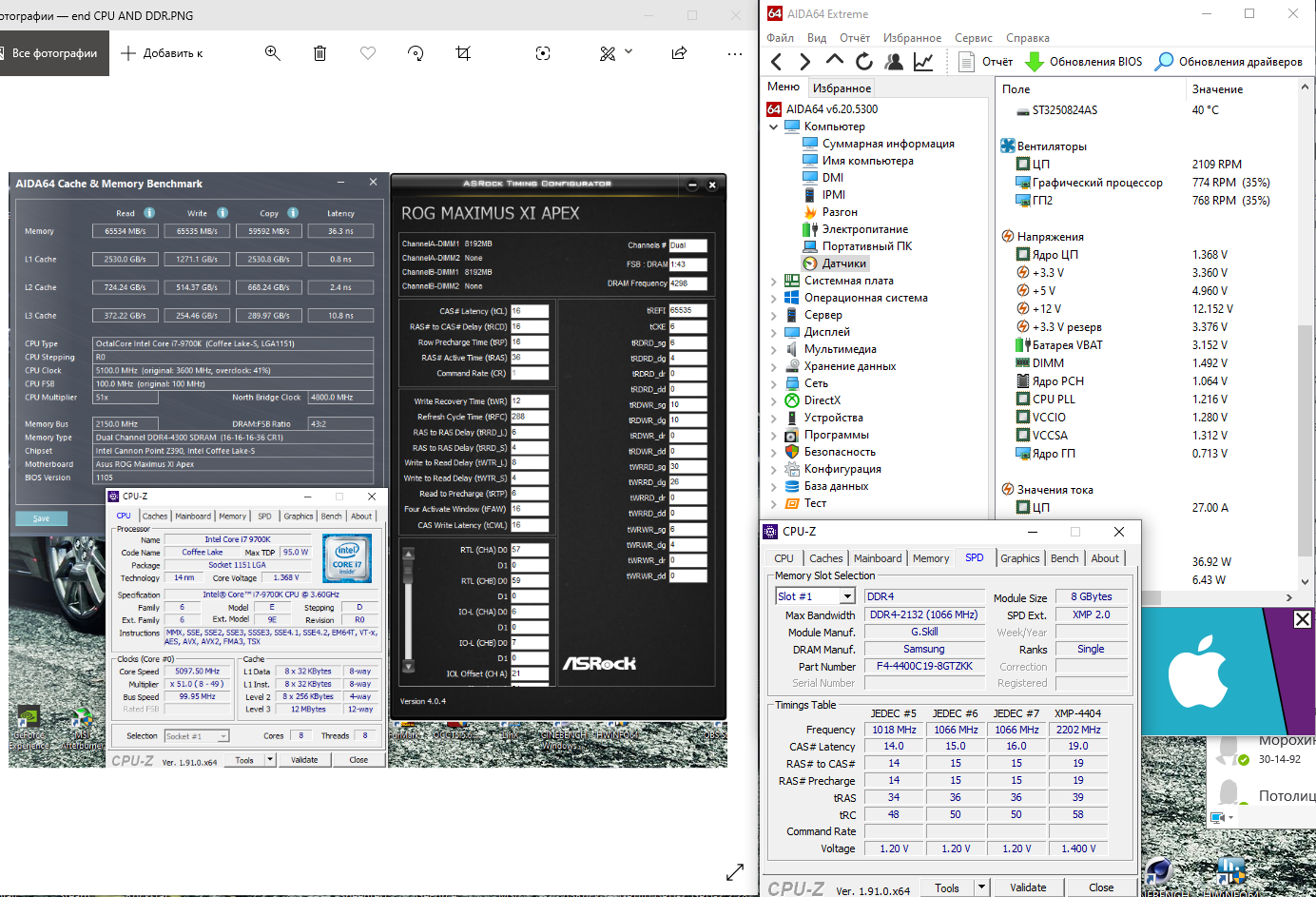Open the Mainboard tab in CPU-Z over AIDA64
The image size is (1316, 897).
pos(878,558)
